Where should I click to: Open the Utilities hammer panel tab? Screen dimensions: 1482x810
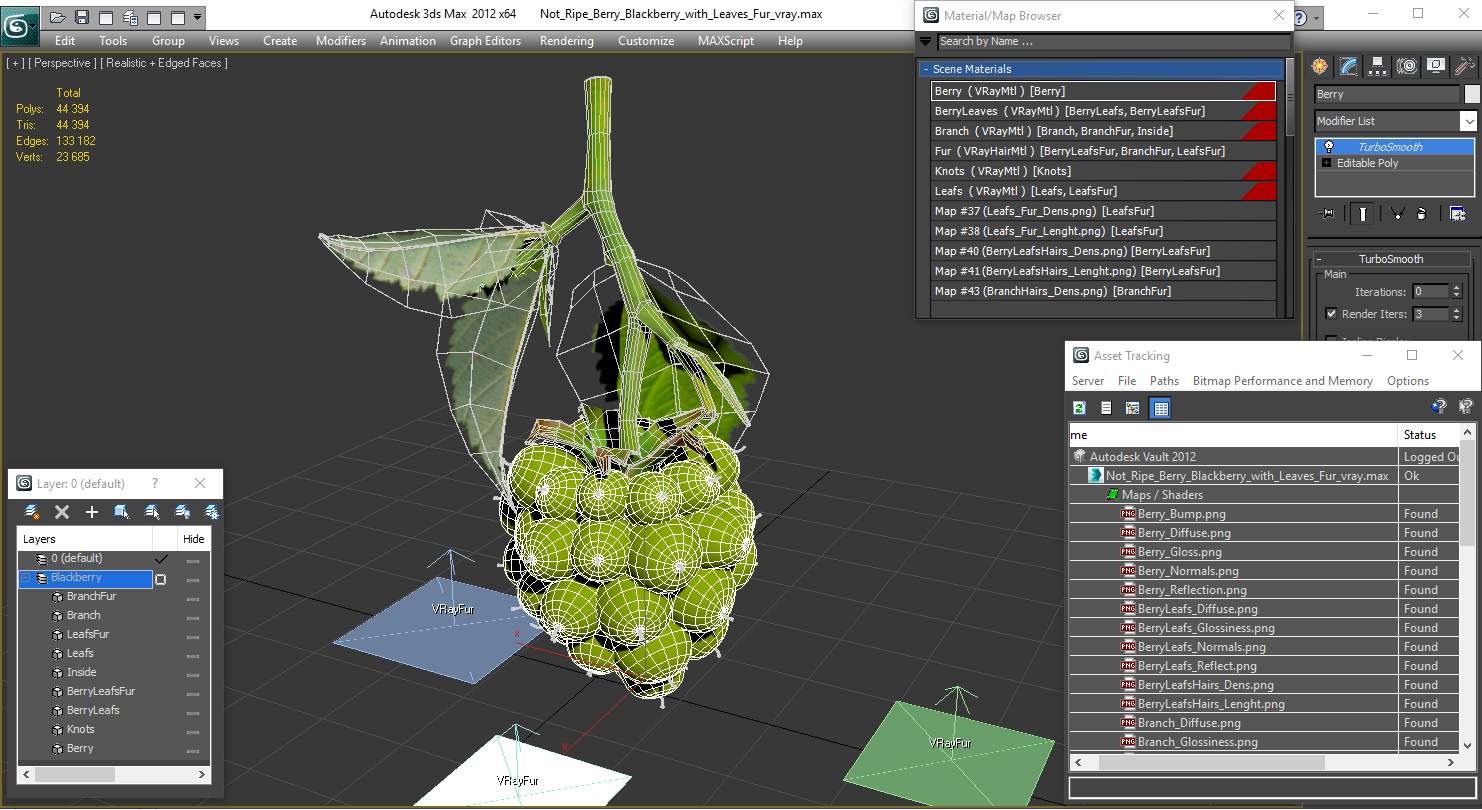coord(1465,66)
